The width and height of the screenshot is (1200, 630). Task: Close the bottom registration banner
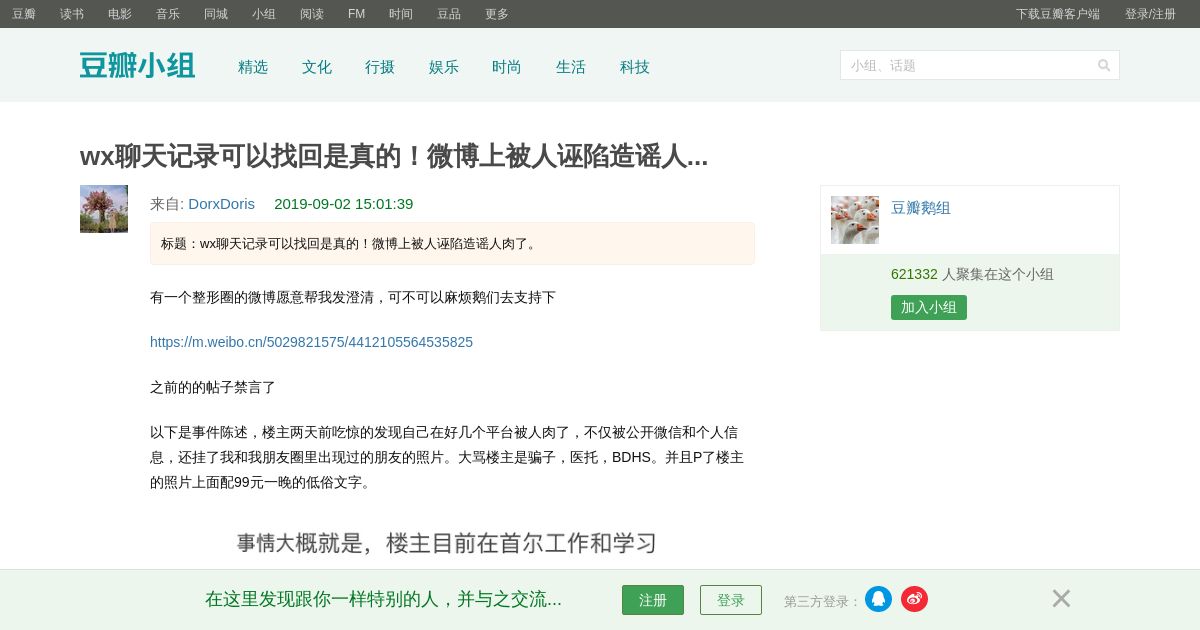pyautogui.click(x=1061, y=598)
